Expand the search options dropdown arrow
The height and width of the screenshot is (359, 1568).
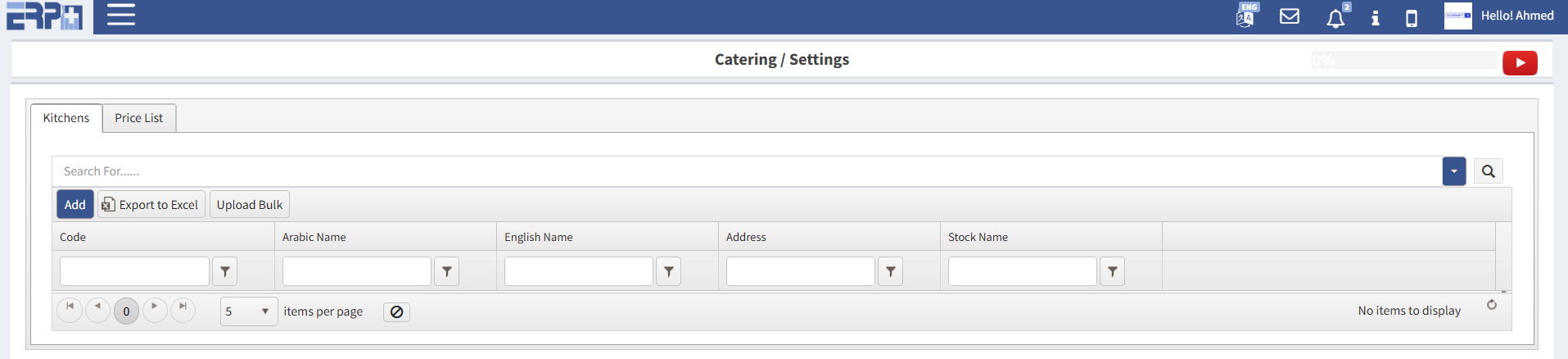point(1454,171)
